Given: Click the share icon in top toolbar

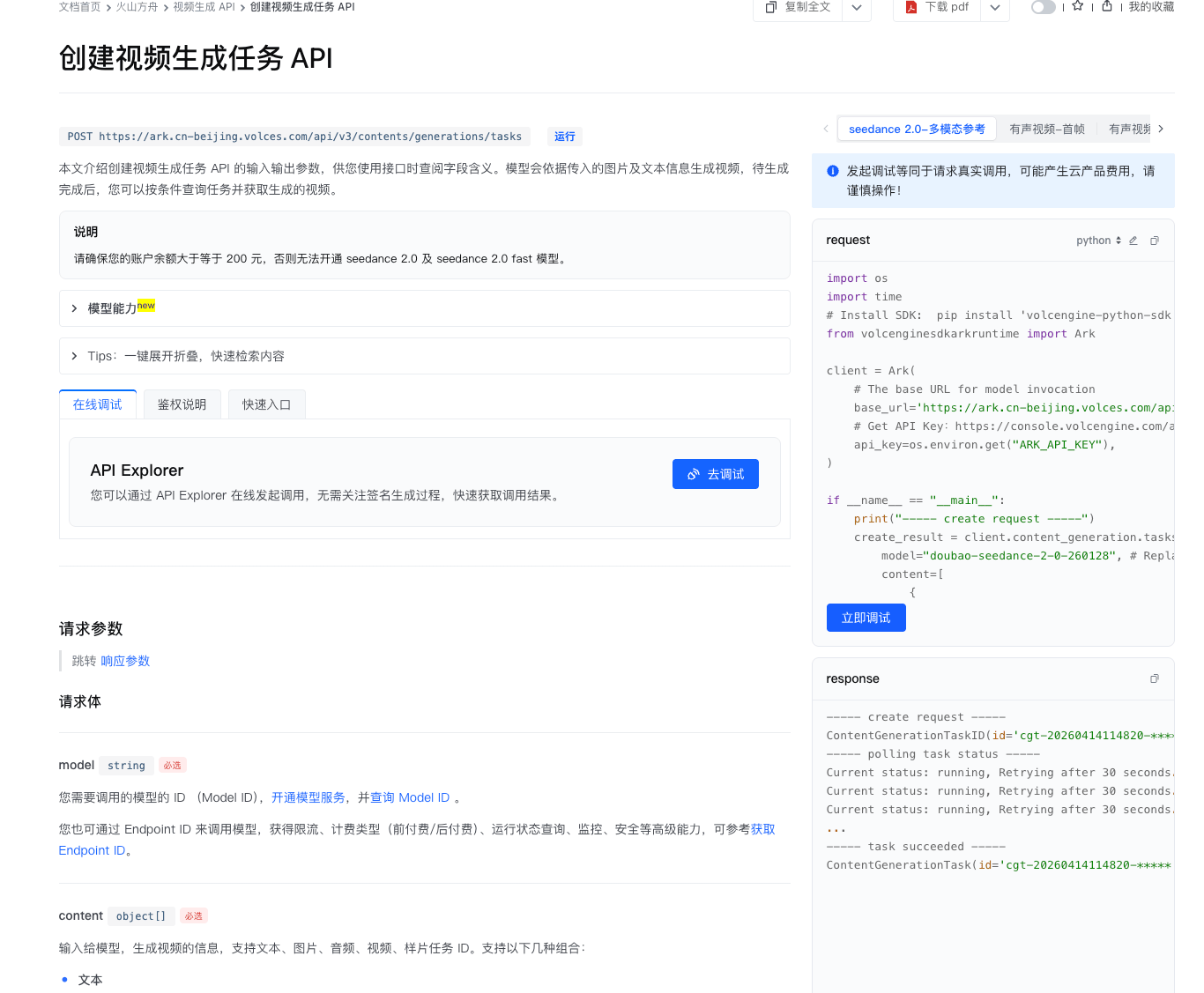Looking at the screenshot, I should point(1107,6).
